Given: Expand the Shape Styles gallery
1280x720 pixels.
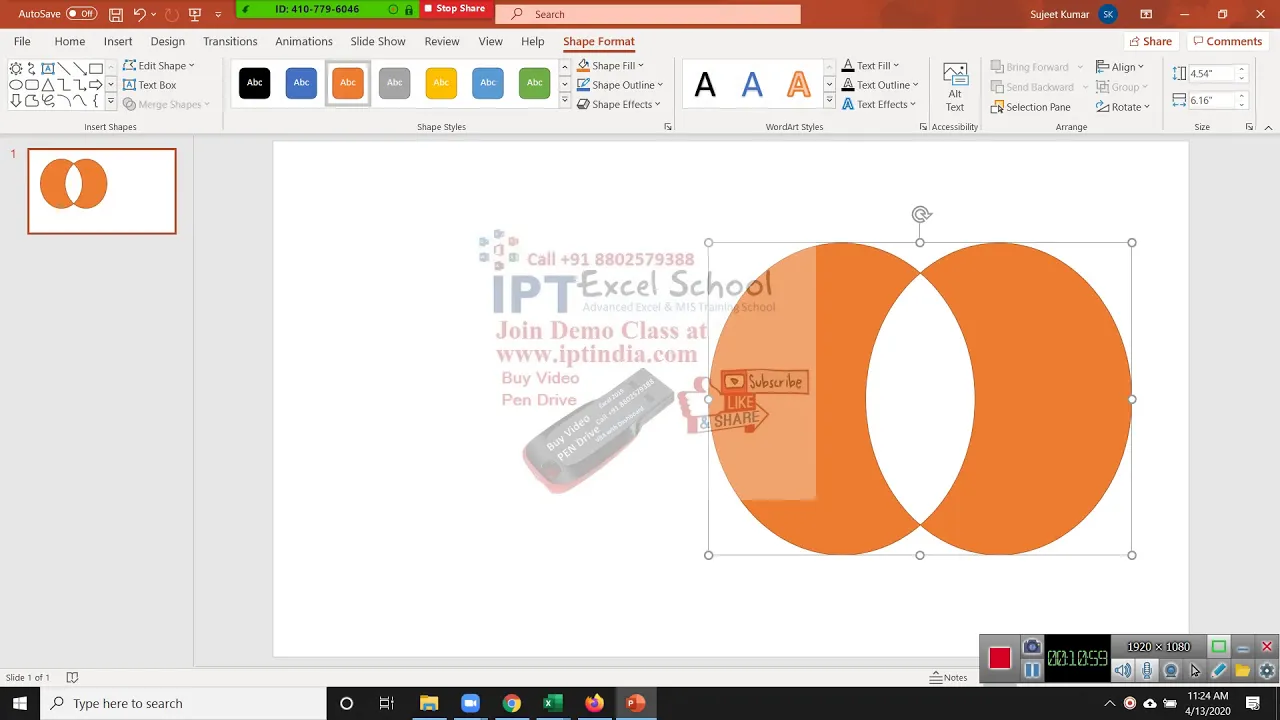Looking at the screenshot, I should 564,101.
